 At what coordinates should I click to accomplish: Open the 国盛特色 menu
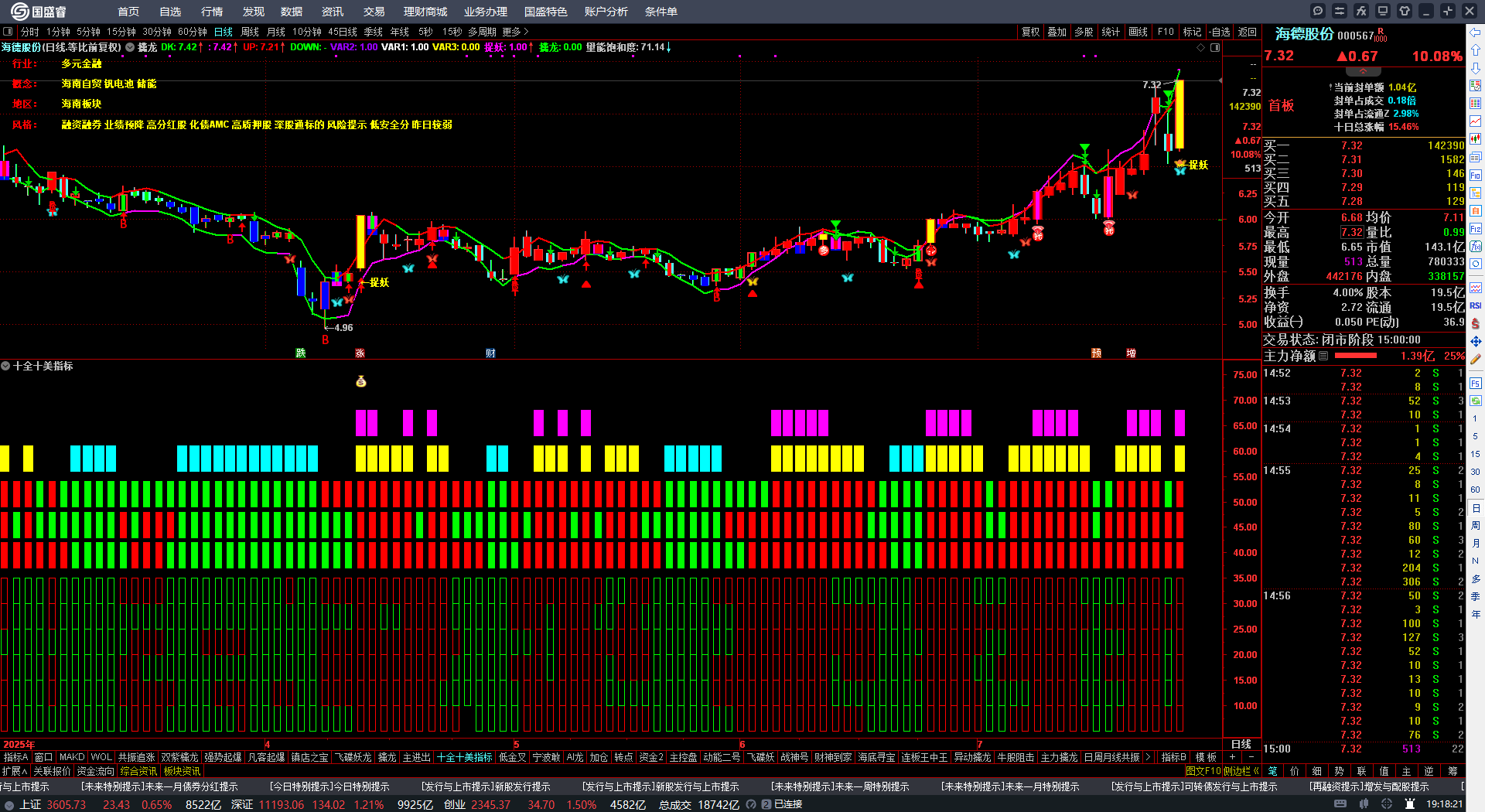click(x=546, y=12)
